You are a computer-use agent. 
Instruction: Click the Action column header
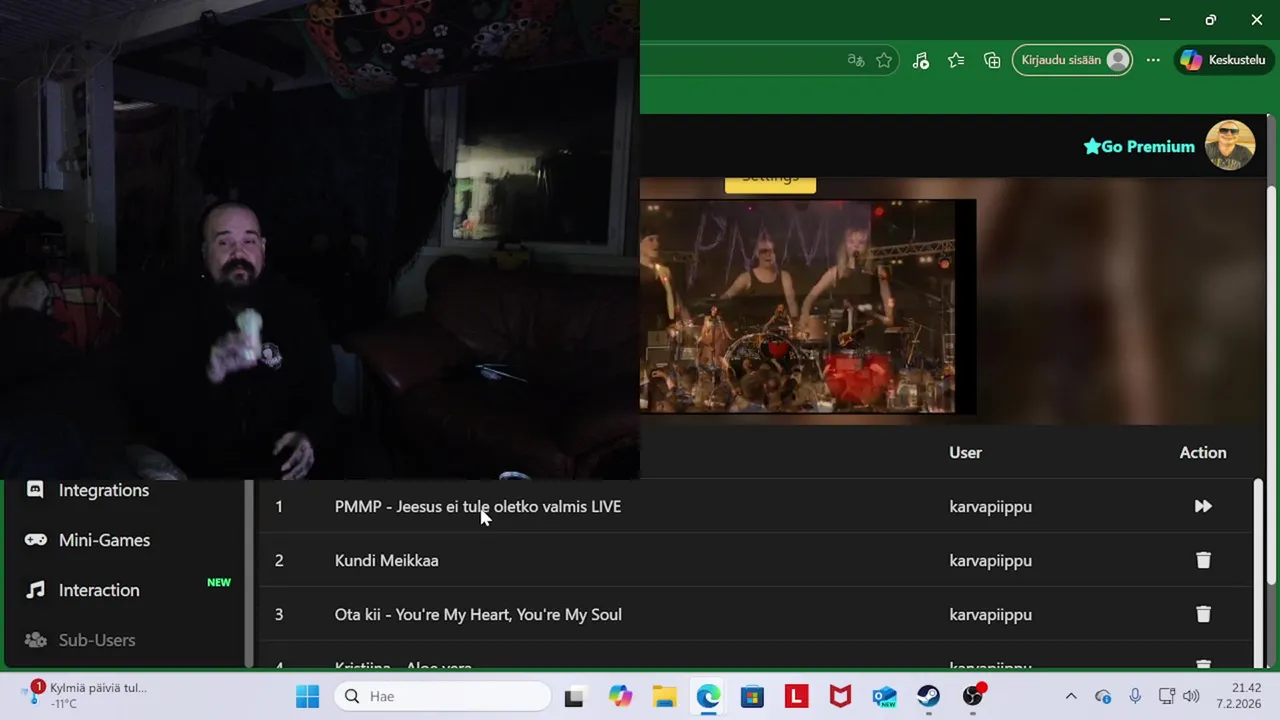pyautogui.click(x=1203, y=453)
